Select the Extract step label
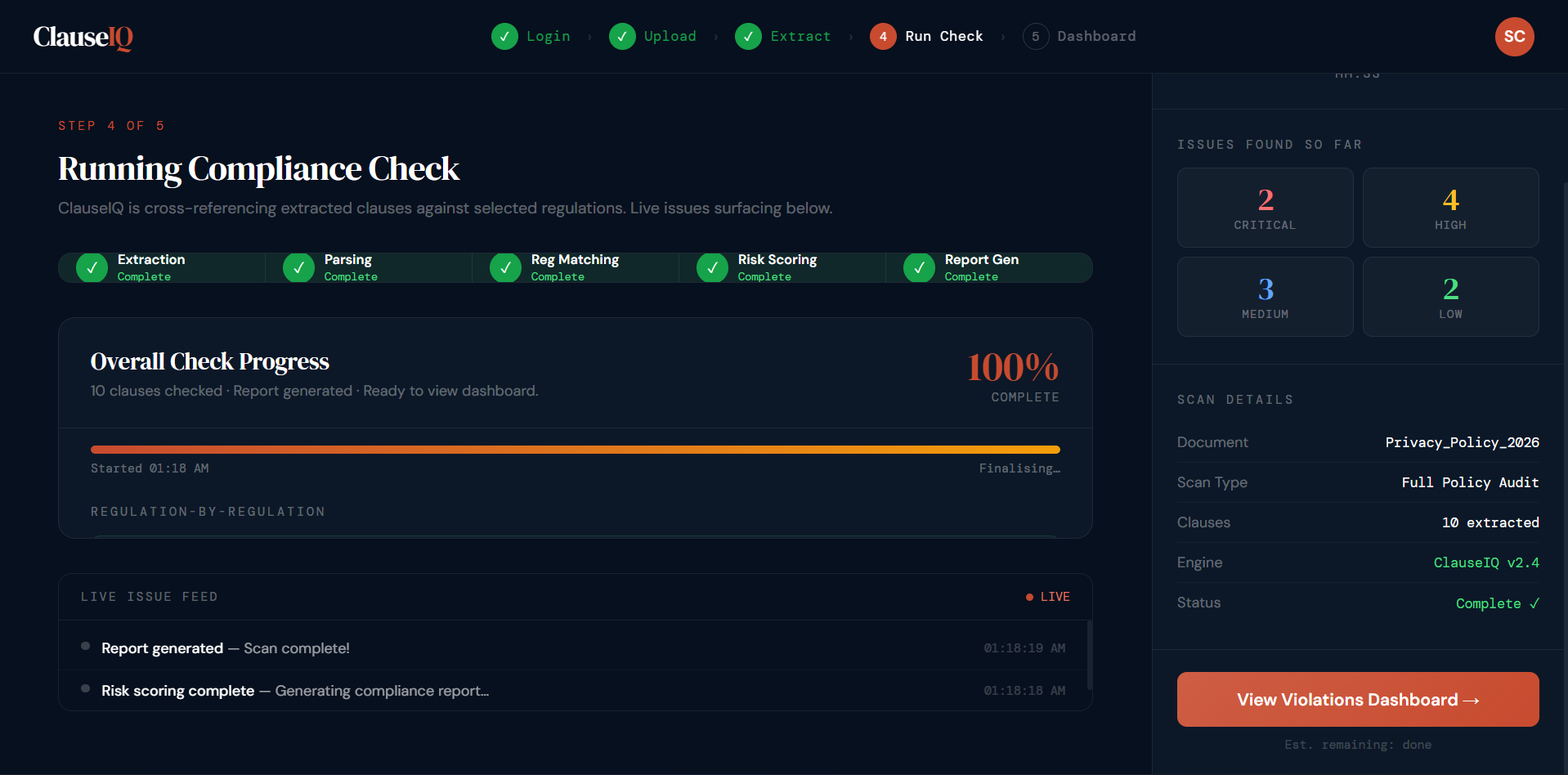The width and height of the screenshot is (1568, 775). (800, 37)
